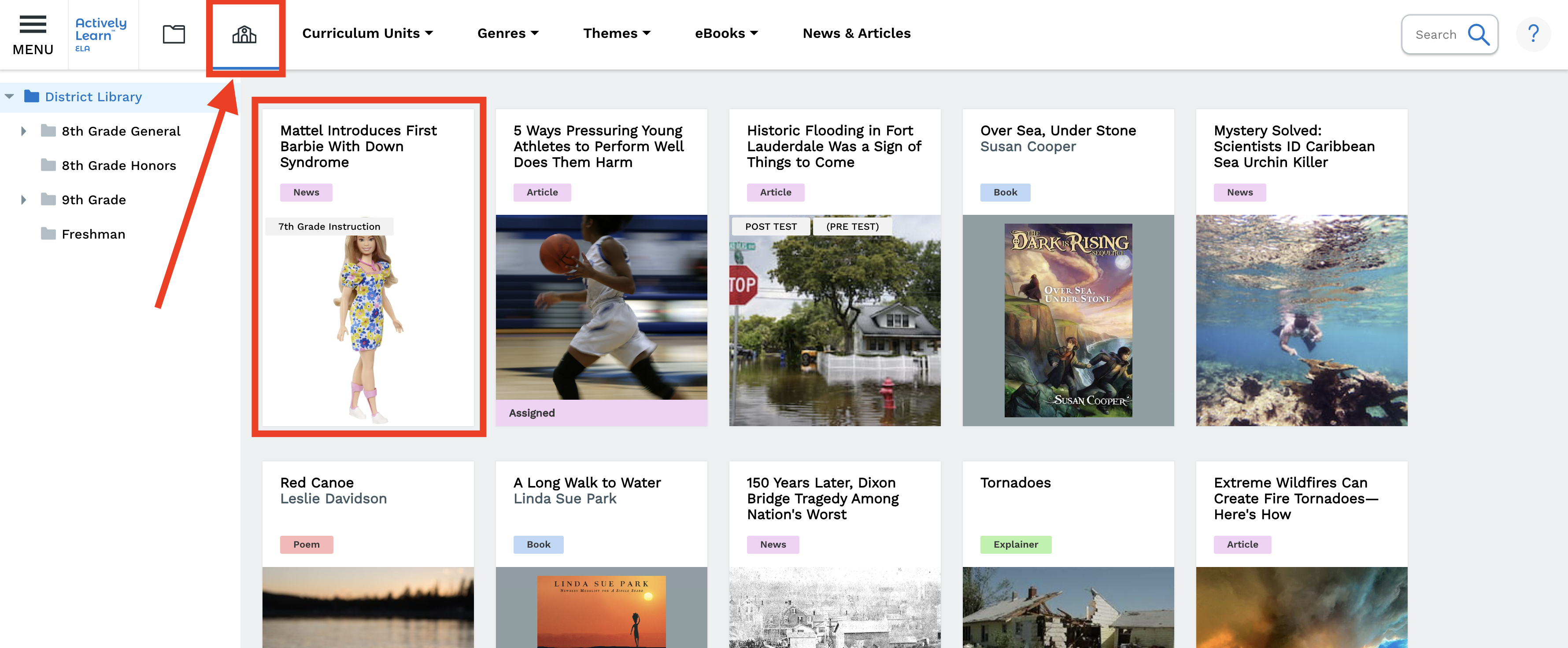1568x648 pixels.
Task: Select the 9th Grade folder label
Action: (x=94, y=199)
